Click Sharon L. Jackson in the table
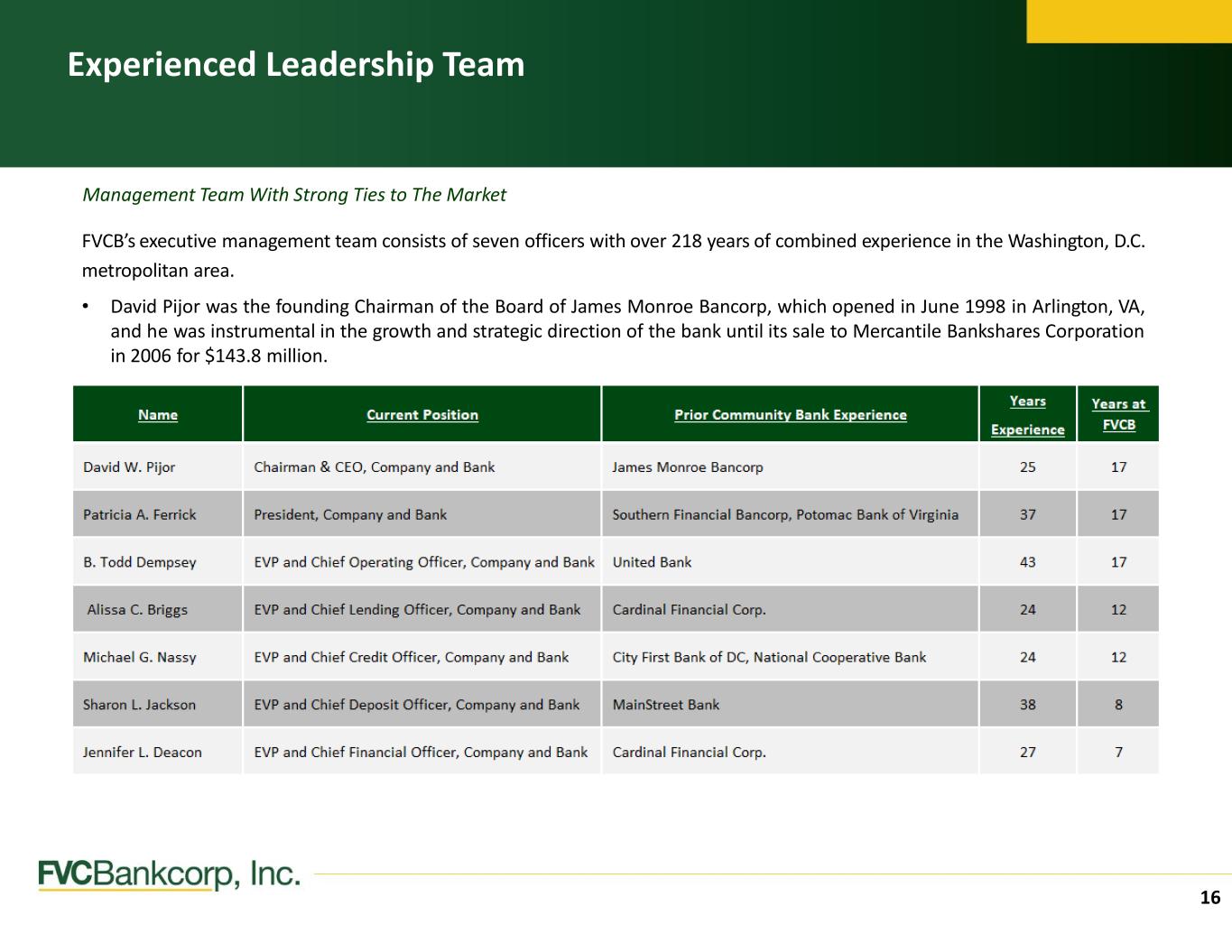1232x952 pixels. click(x=139, y=705)
